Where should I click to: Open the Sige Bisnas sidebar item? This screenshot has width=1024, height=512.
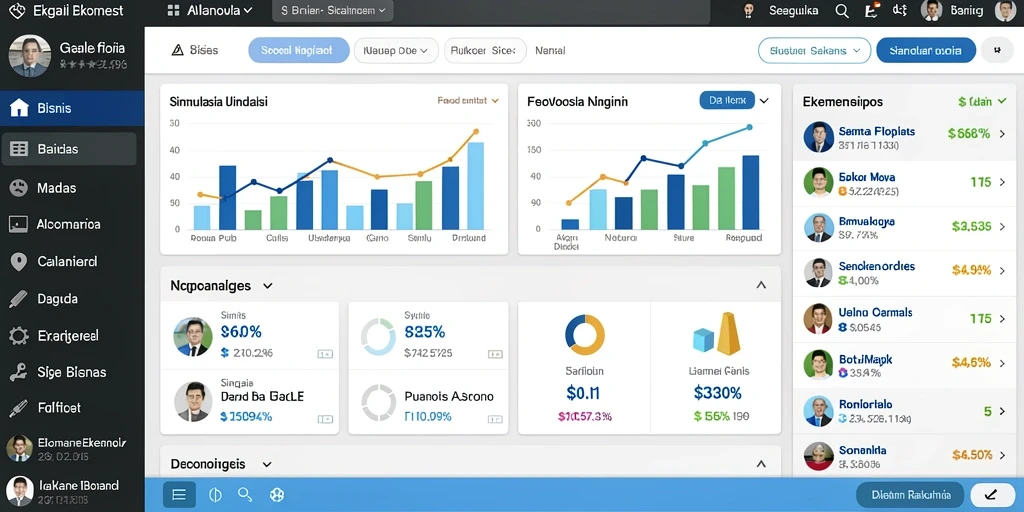[x=72, y=372]
